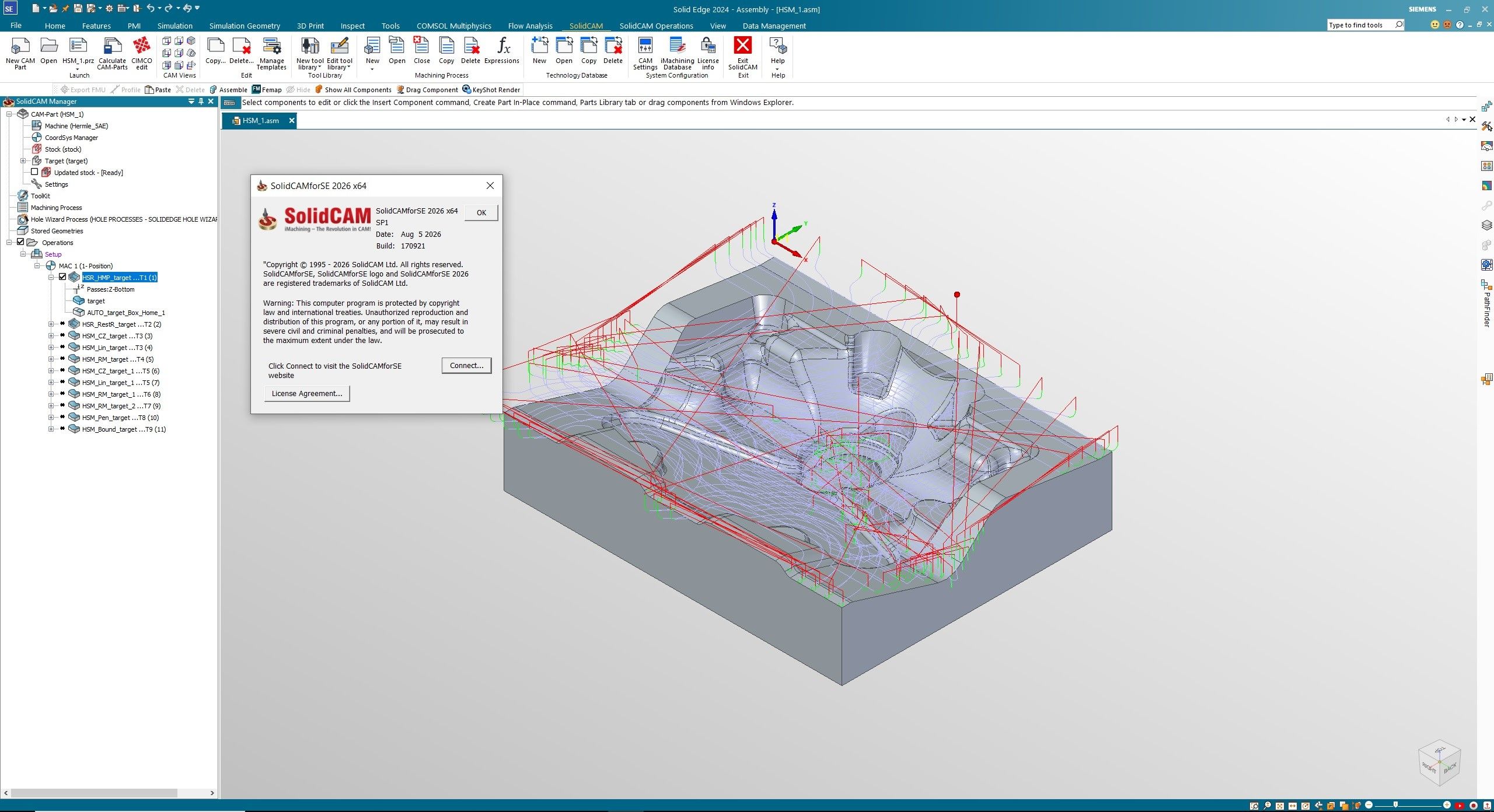1494x812 pixels.
Task: Toggle the Updated stock checkbox
Action: click(34, 172)
